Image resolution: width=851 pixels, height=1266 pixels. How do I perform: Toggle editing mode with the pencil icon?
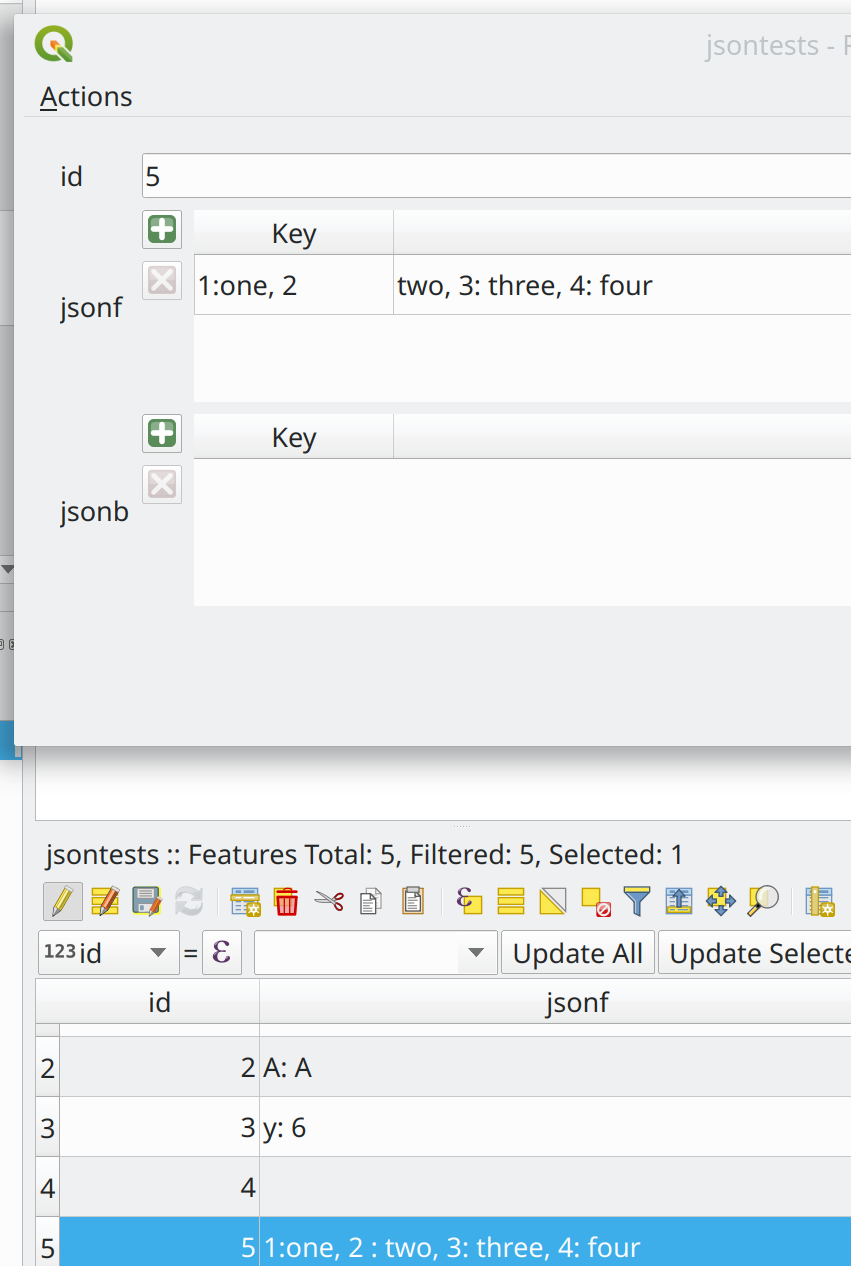[x=62, y=901]
